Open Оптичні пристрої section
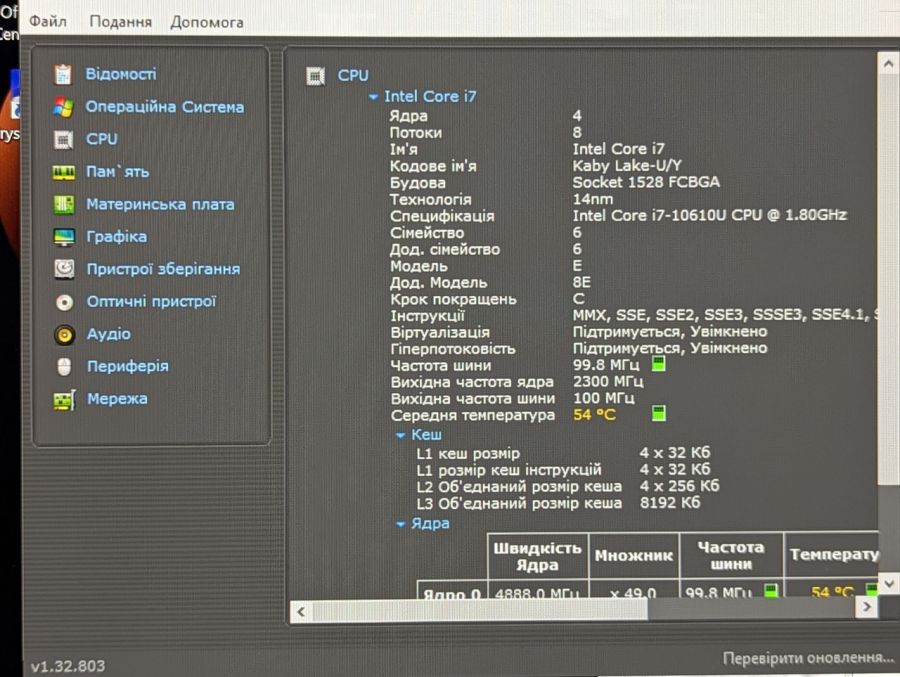Viewport: 900px width, 677px height. click(x=152, y=301)
